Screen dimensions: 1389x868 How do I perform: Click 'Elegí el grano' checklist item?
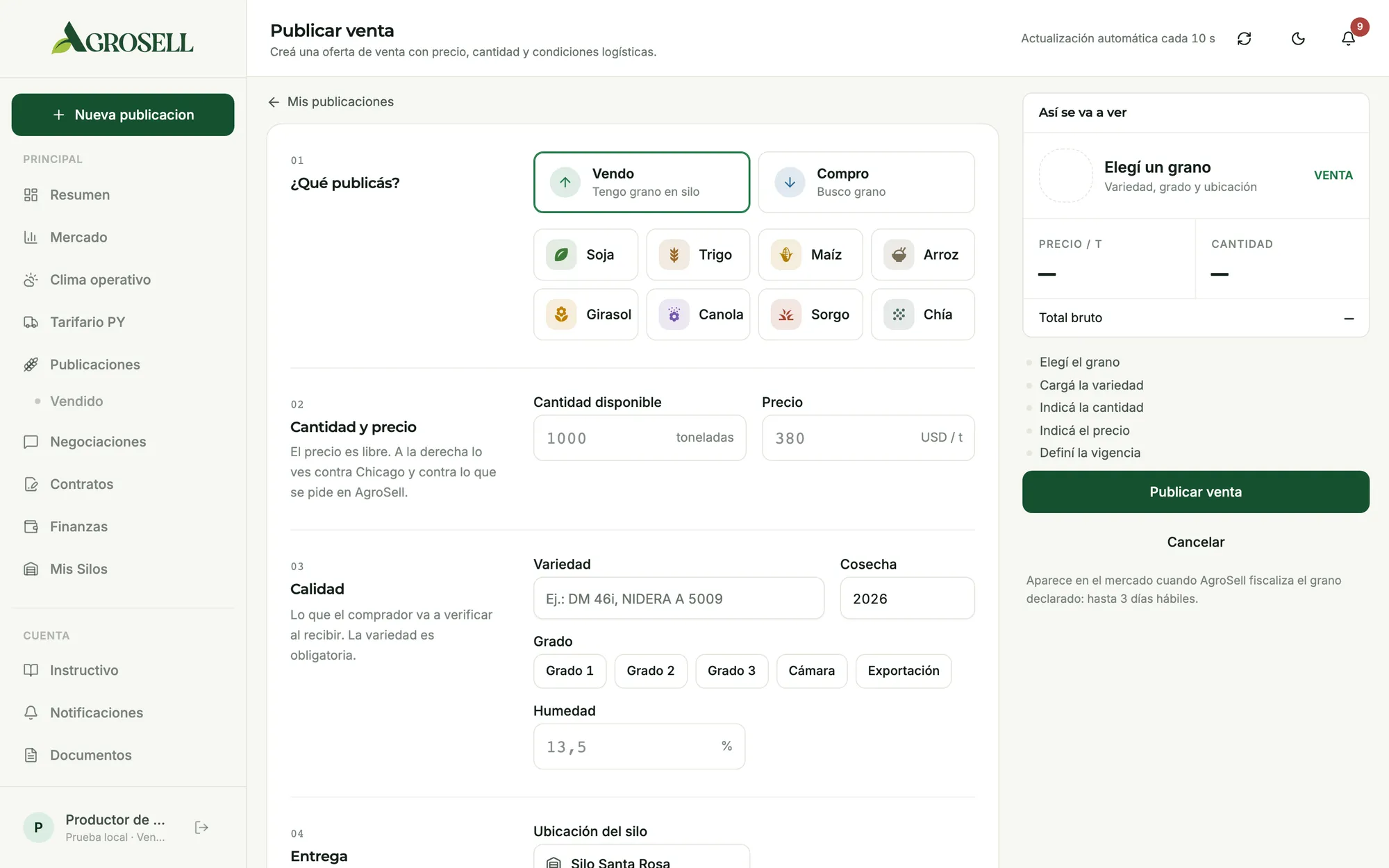coord(1079,362)
